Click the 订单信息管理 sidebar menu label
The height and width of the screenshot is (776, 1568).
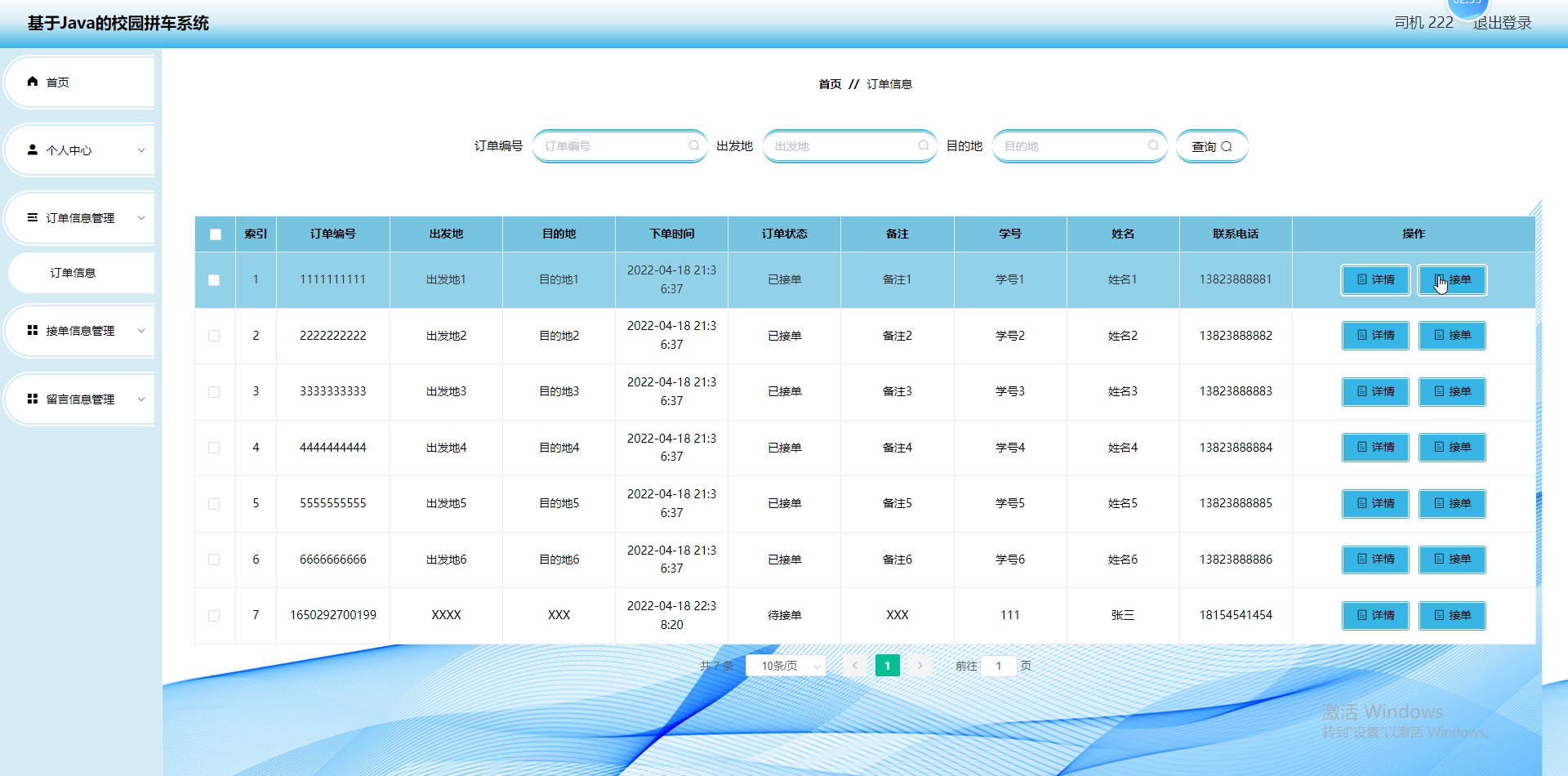(x=80, y=218)
